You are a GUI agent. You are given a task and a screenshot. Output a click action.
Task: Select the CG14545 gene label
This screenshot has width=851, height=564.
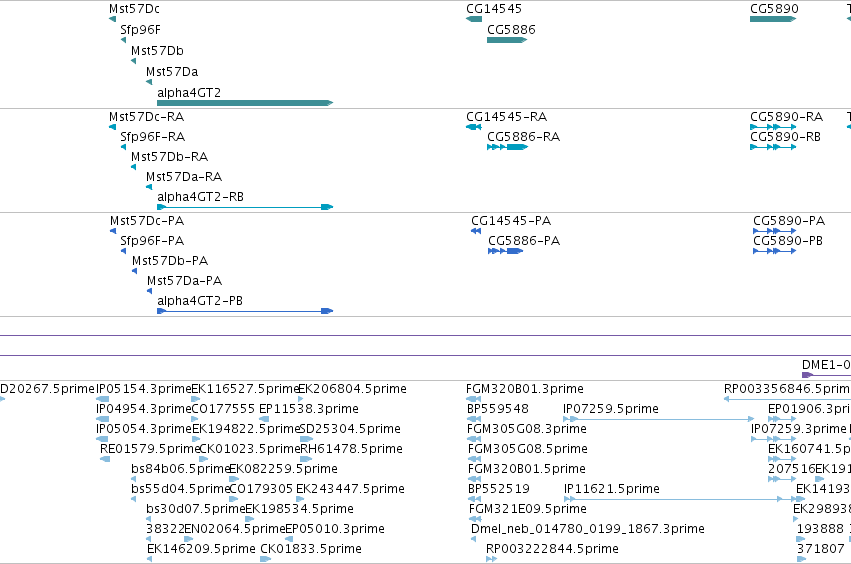point(494,9)
